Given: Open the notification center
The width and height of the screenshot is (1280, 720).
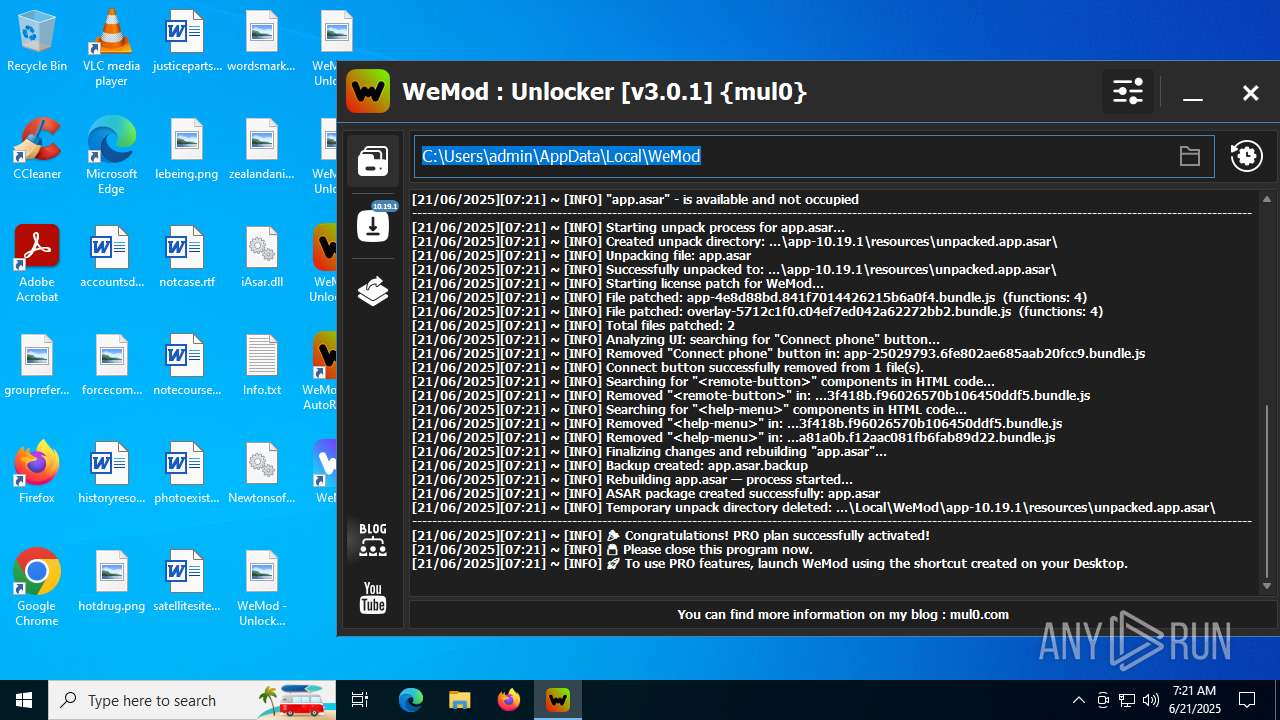Looking at the screenshot, I should [x=1247, y=700].
